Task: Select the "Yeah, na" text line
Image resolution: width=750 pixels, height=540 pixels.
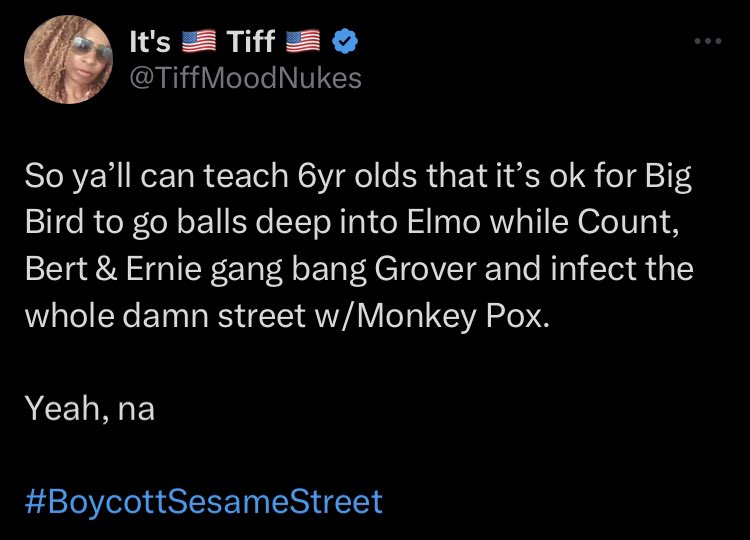Action: point(90,408)
